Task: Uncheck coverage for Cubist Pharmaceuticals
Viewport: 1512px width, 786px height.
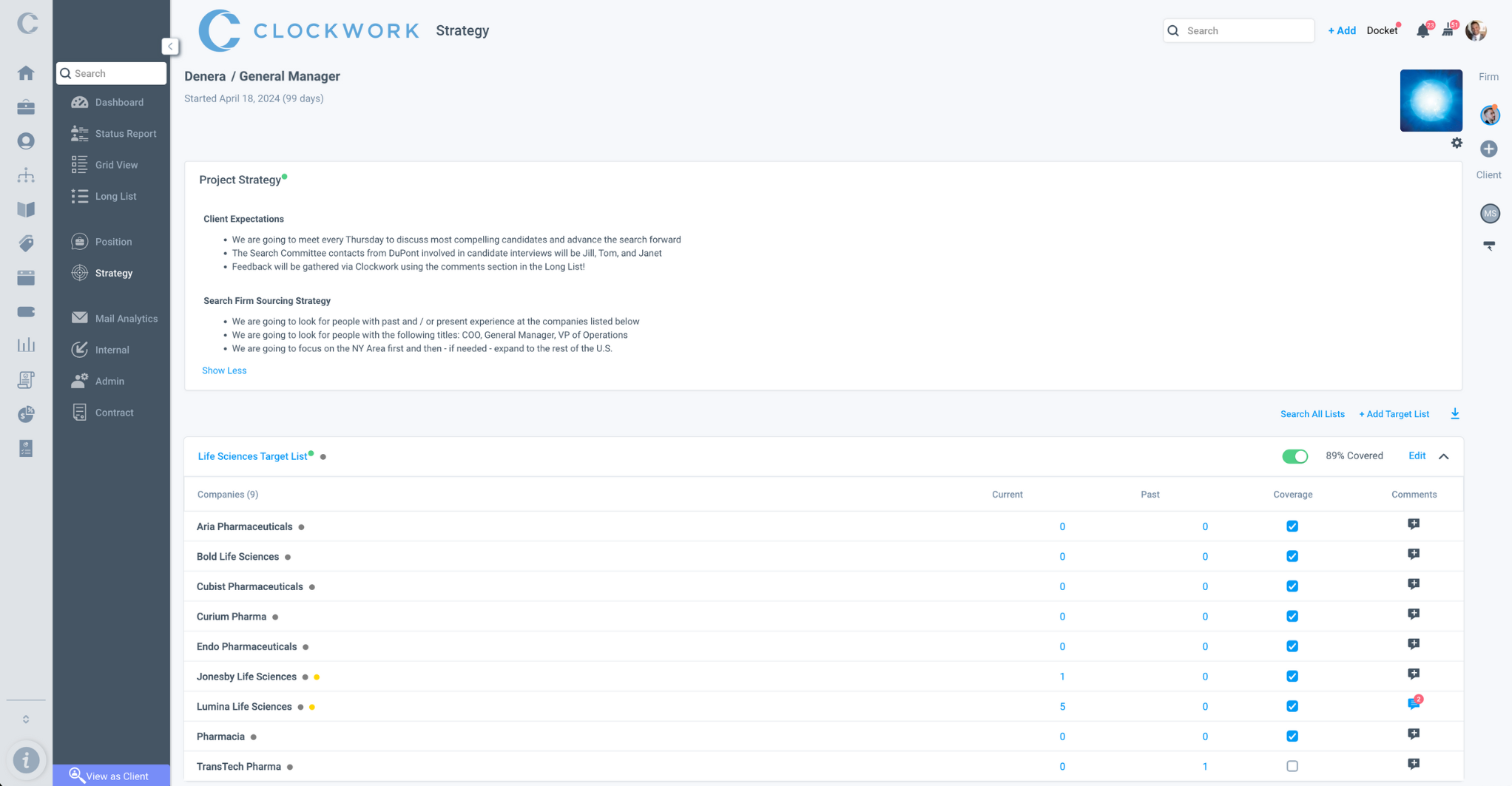Action: coord(1292,586)
